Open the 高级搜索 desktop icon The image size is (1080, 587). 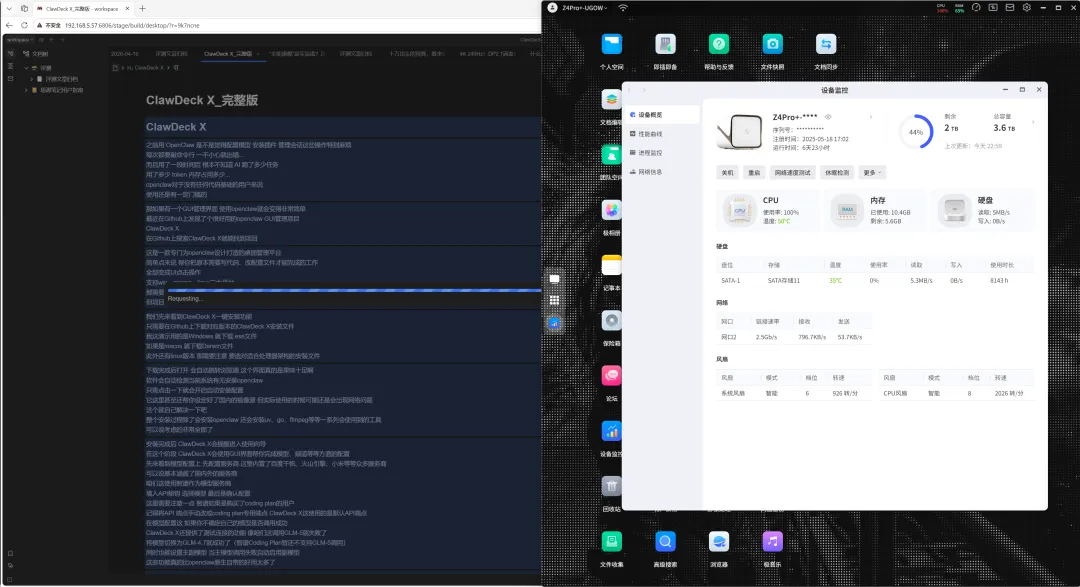tap(665, 542)
